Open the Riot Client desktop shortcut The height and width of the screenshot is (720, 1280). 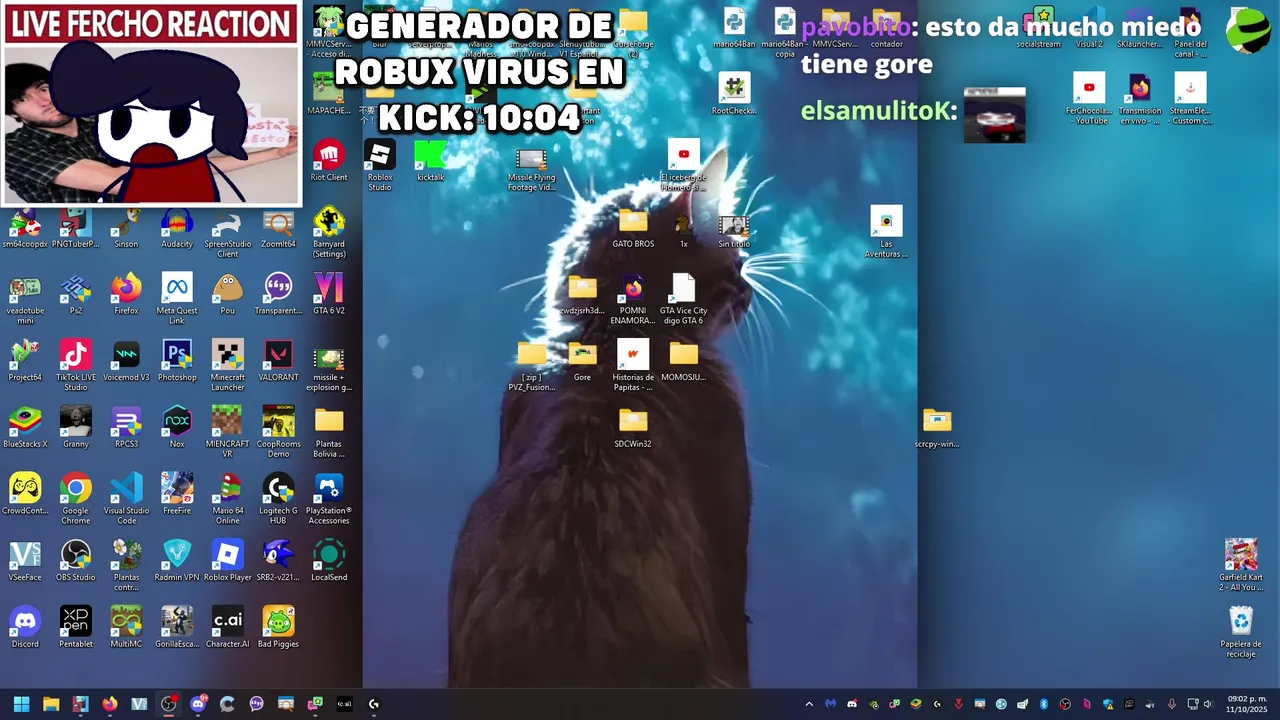click(x=329, y=161)
